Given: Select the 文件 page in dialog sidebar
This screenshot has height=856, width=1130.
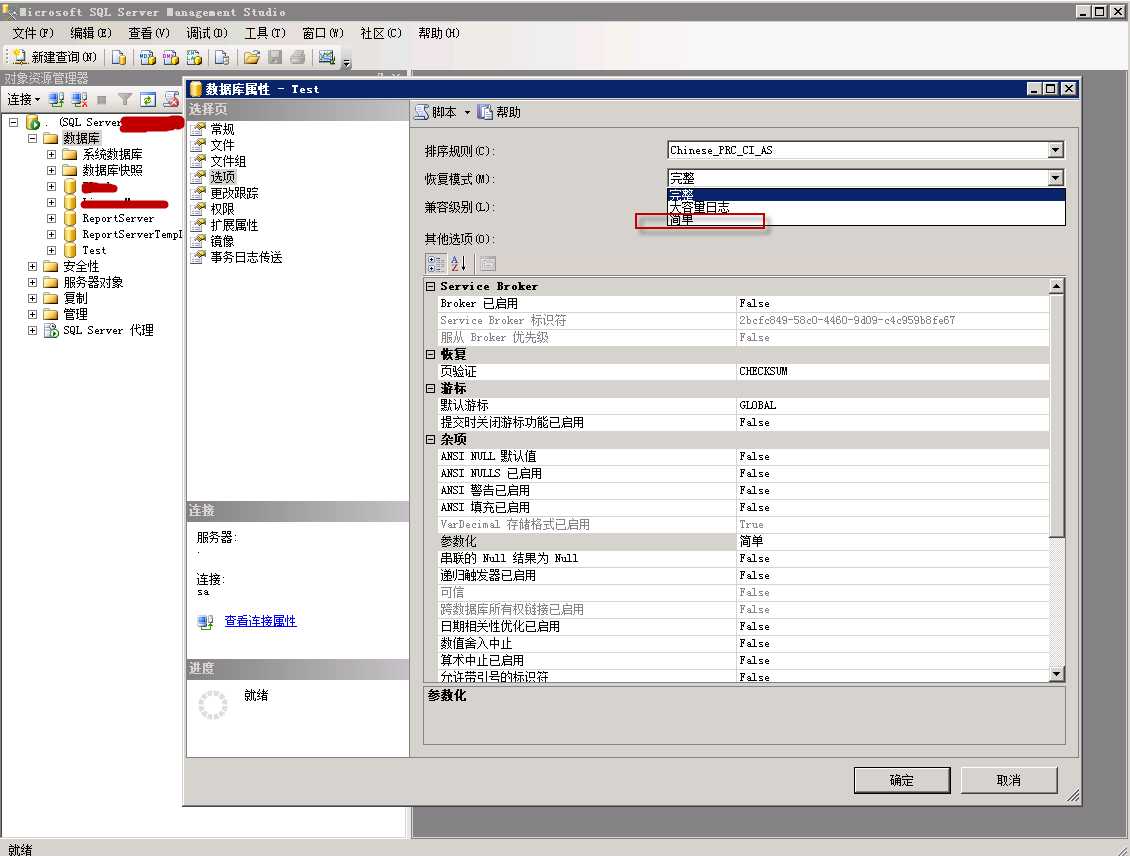Looking at the screenshot, I should point(222,145).
